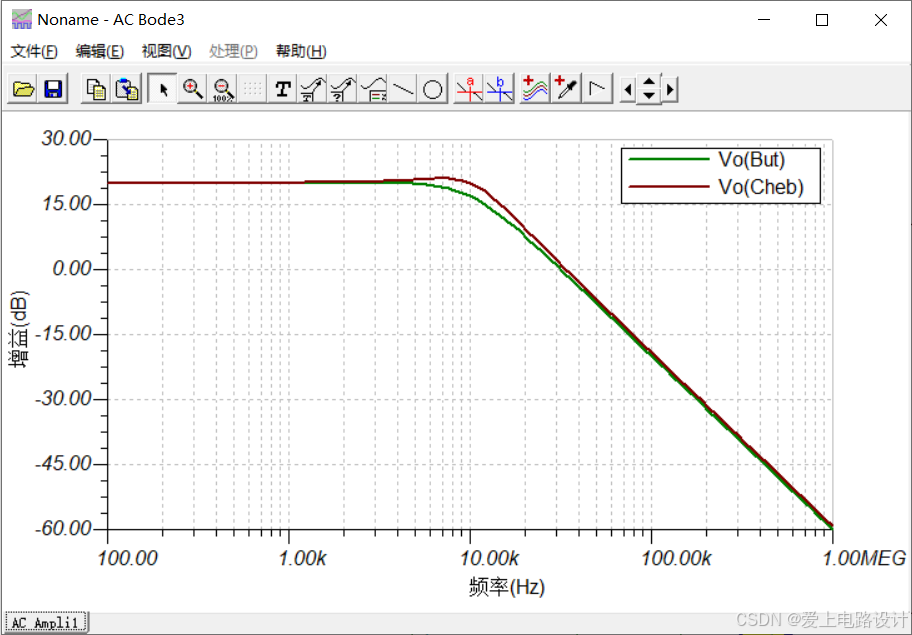Click the 100.00 frequency axis value
The height and width of the screenshot is (635, 912).
pos(128,558)
